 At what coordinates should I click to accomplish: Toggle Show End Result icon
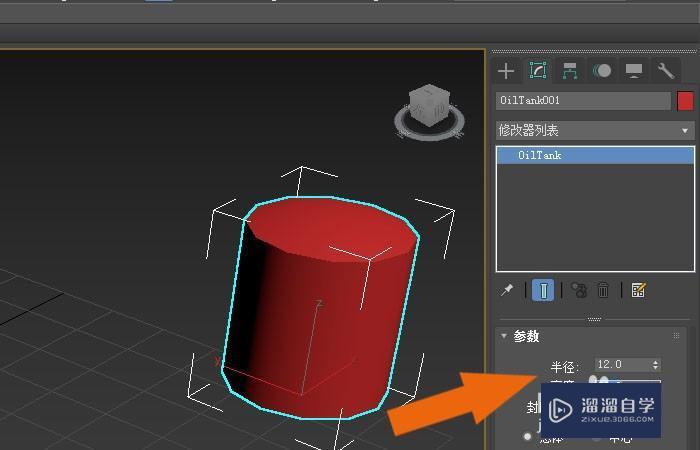543,290
